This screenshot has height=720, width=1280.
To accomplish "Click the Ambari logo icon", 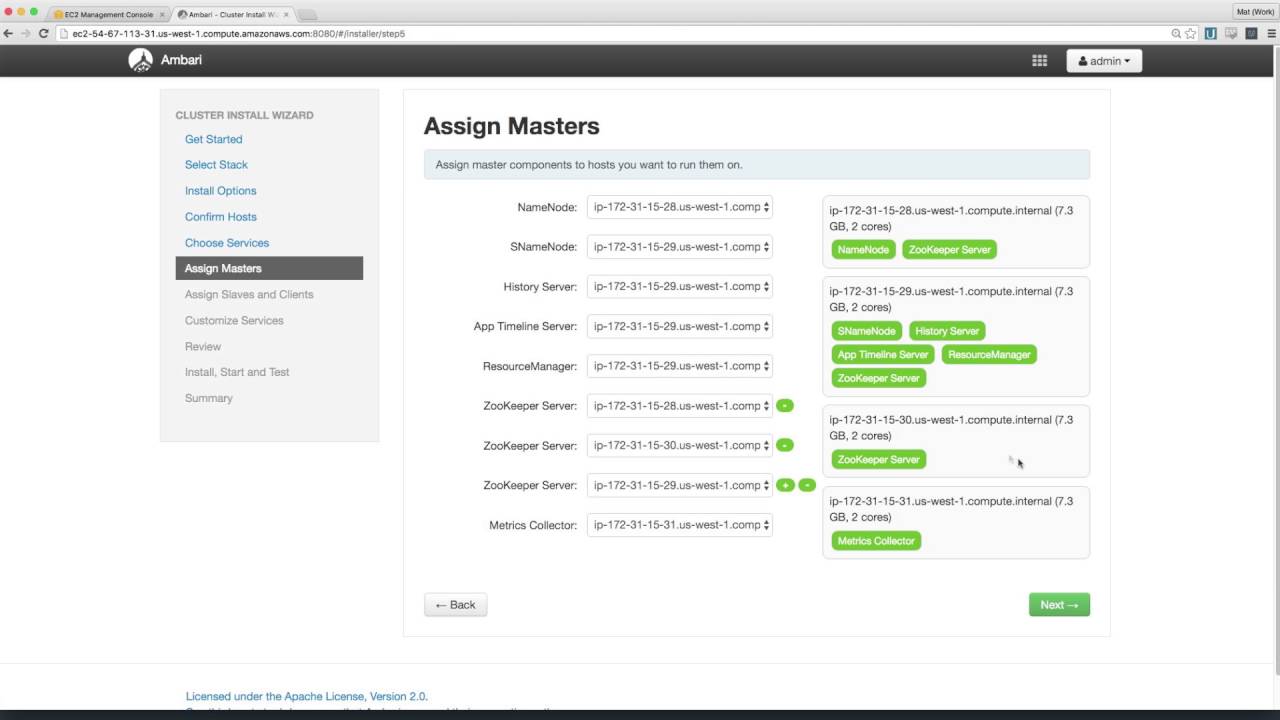I will pyautogui.click(x=140, y=60).
